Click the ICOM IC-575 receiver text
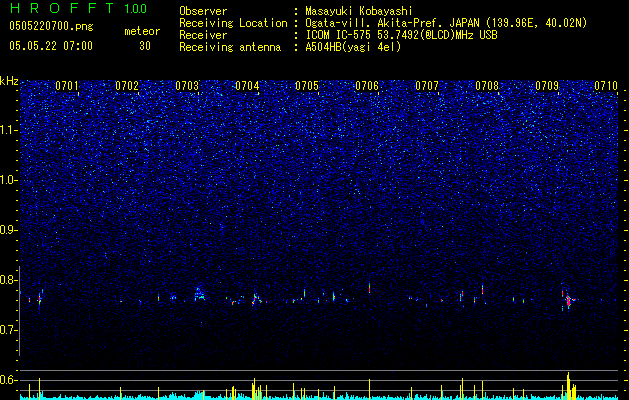629x400 pixels. click(401, 35)
